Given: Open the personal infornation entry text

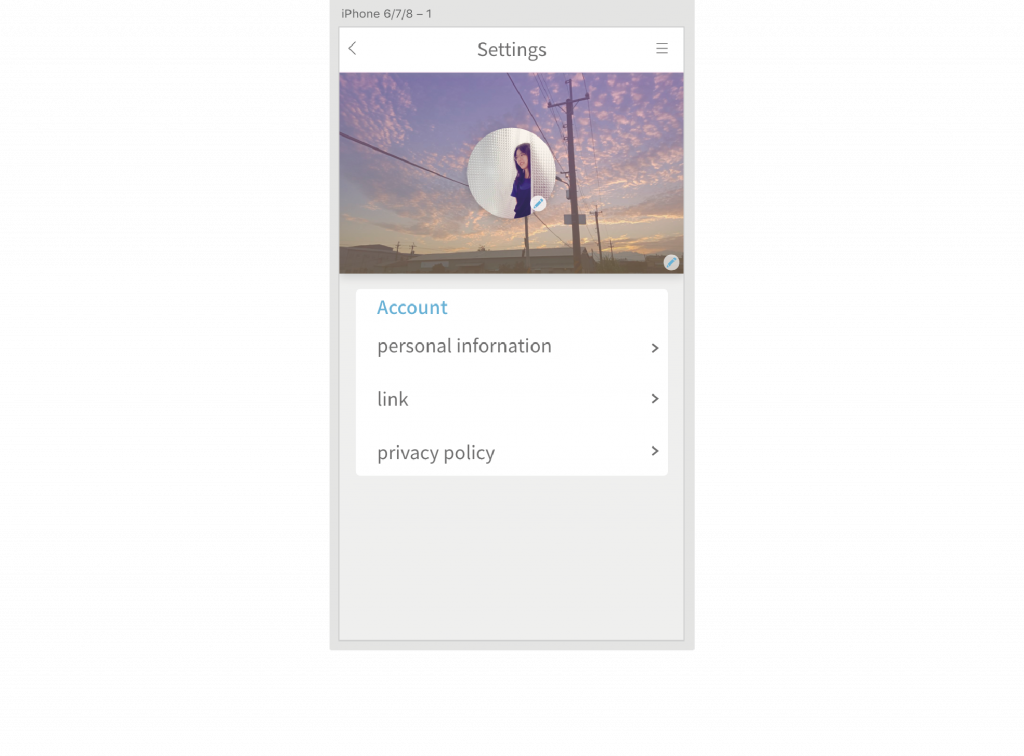Looking at the screenshot, I should pyautogui.click(x=464, y=346).
